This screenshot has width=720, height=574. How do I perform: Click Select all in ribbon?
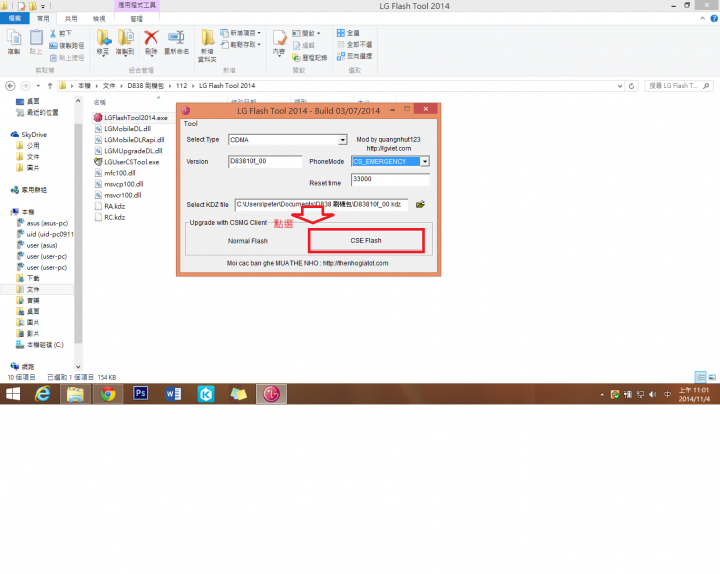[348, 33]
